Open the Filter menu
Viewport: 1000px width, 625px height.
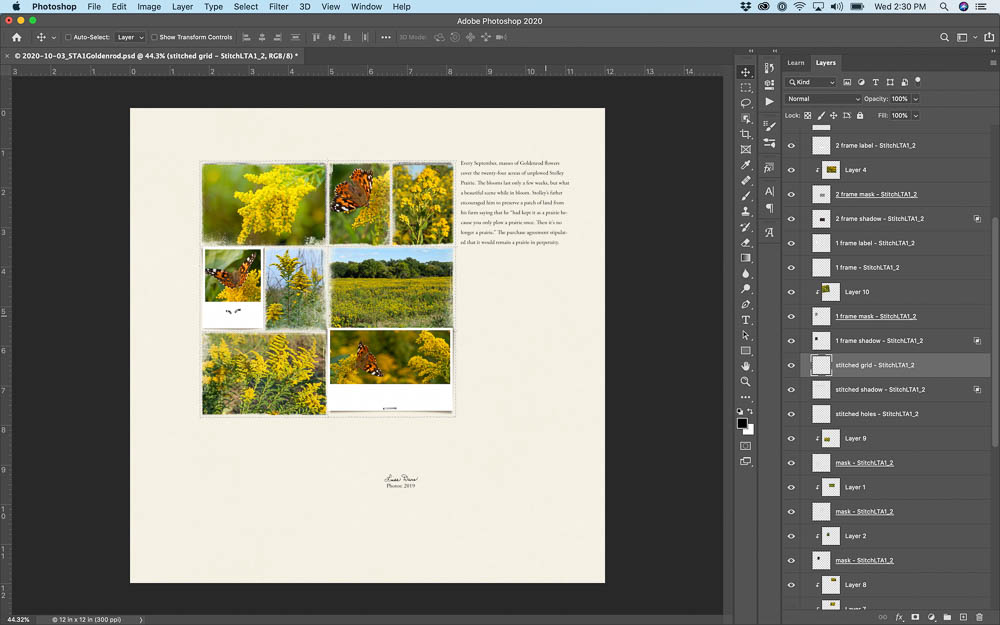coord(278,6)
